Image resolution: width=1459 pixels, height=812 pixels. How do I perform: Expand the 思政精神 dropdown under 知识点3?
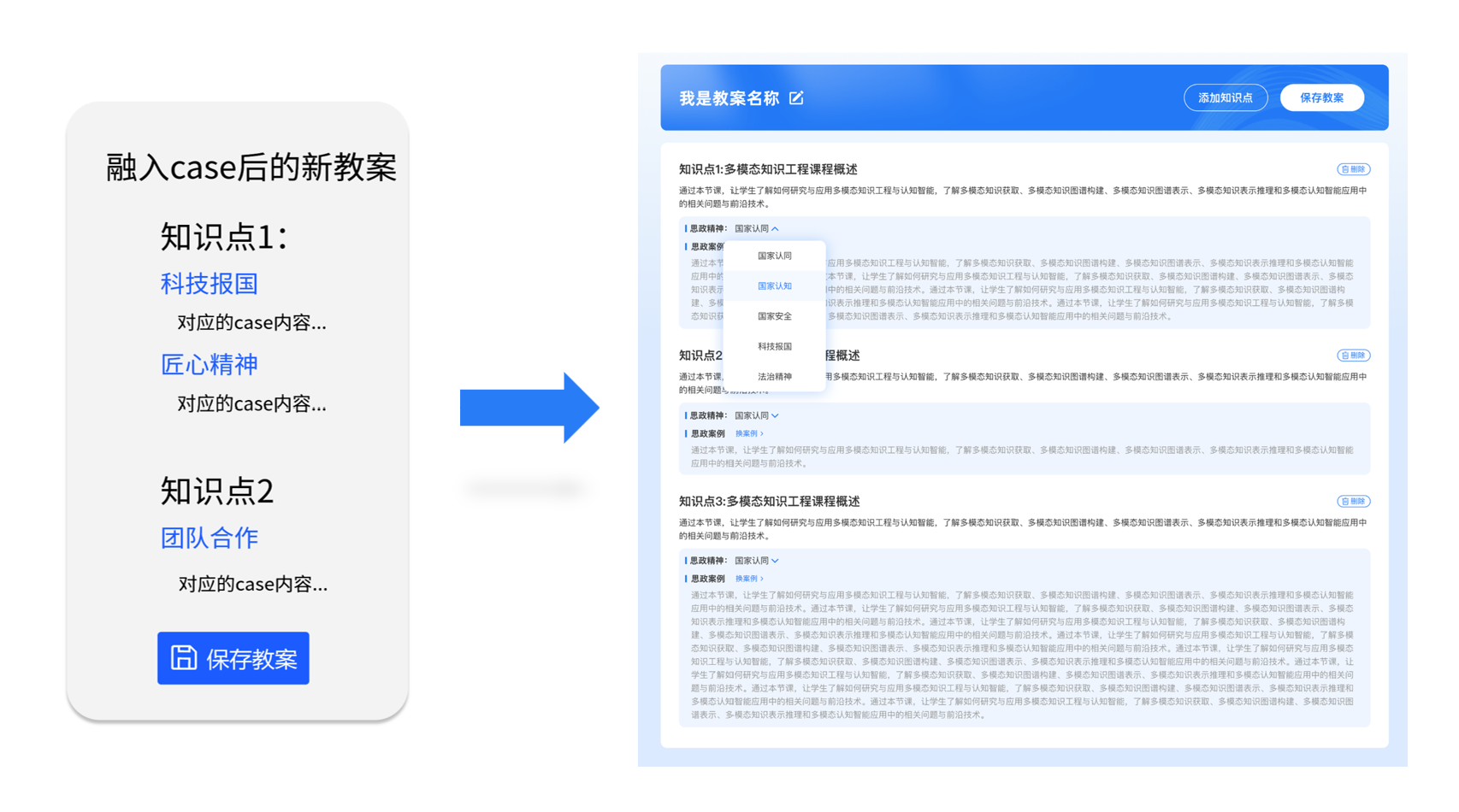click(775, 562)
